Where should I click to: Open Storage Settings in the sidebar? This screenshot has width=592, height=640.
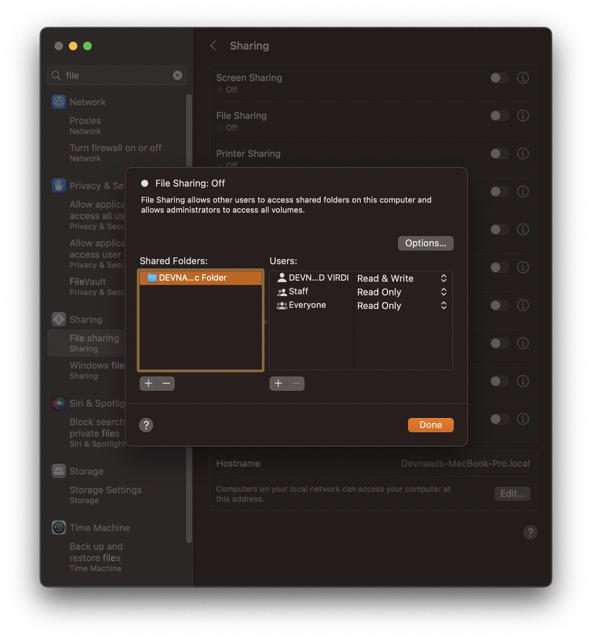pyautogui.click(x=105, y=494)
